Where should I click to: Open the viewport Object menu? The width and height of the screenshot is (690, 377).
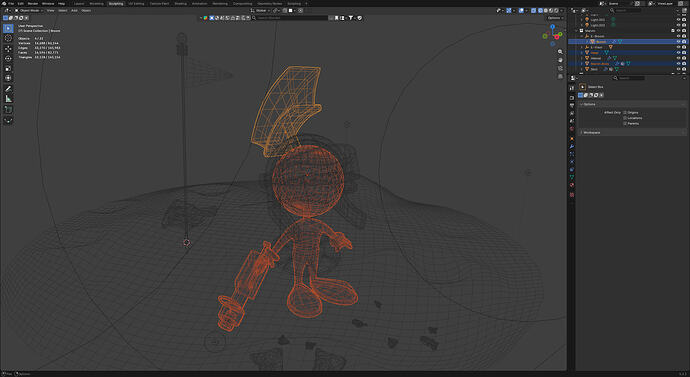(x=86, y=11)
